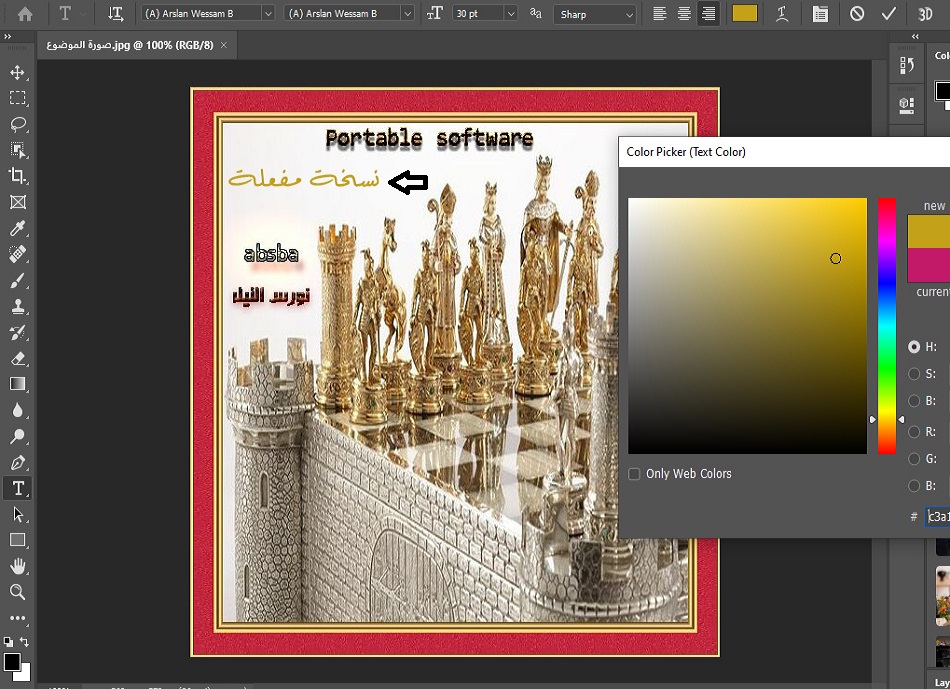
Task: Select the R: red radio button
Action: pyautogui.click(x=914, y=432)
